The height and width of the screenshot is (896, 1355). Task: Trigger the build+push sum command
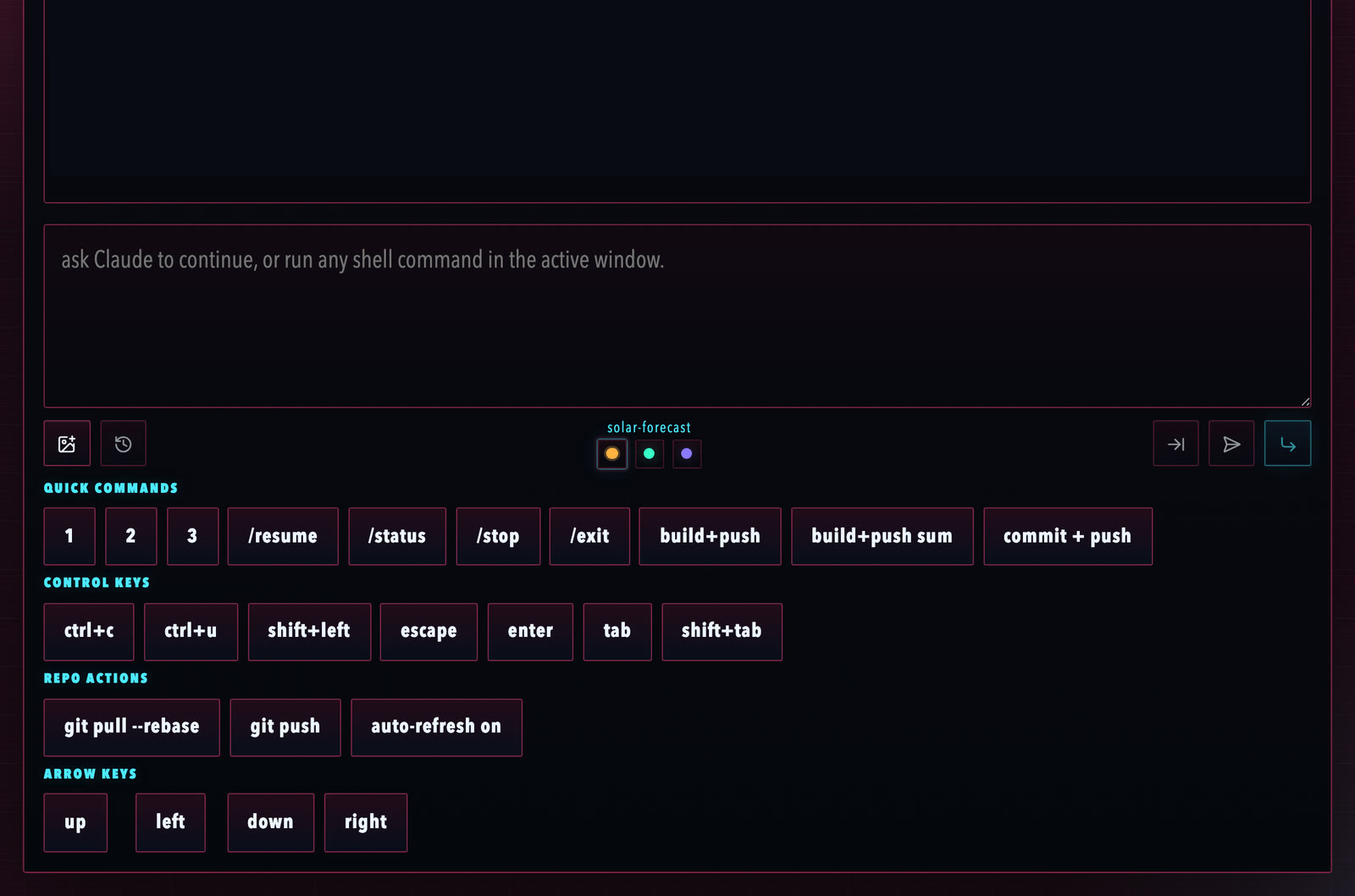click(882, 536)
